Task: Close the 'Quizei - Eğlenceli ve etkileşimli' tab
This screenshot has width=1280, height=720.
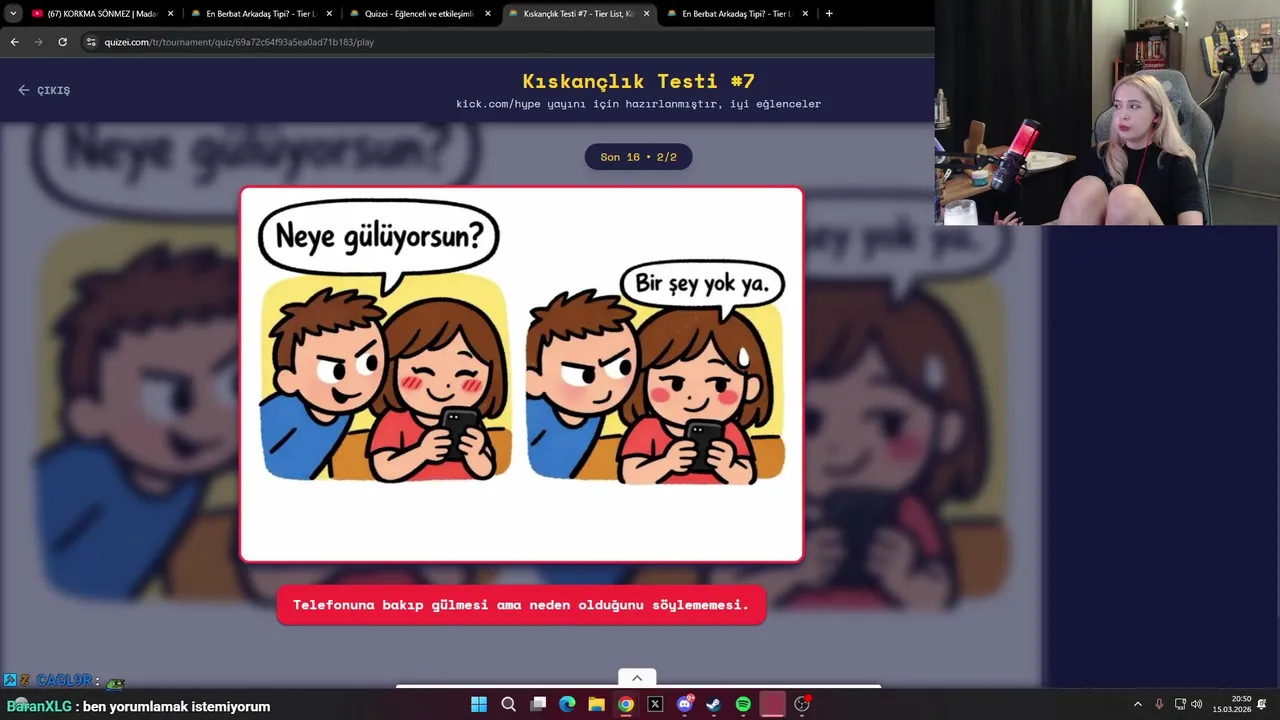Action: [488, 14]
